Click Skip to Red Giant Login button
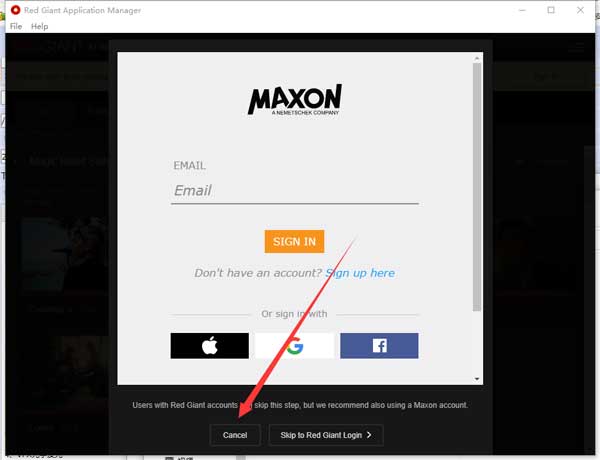This screenshot has height=460, width=600. [326, 435]
